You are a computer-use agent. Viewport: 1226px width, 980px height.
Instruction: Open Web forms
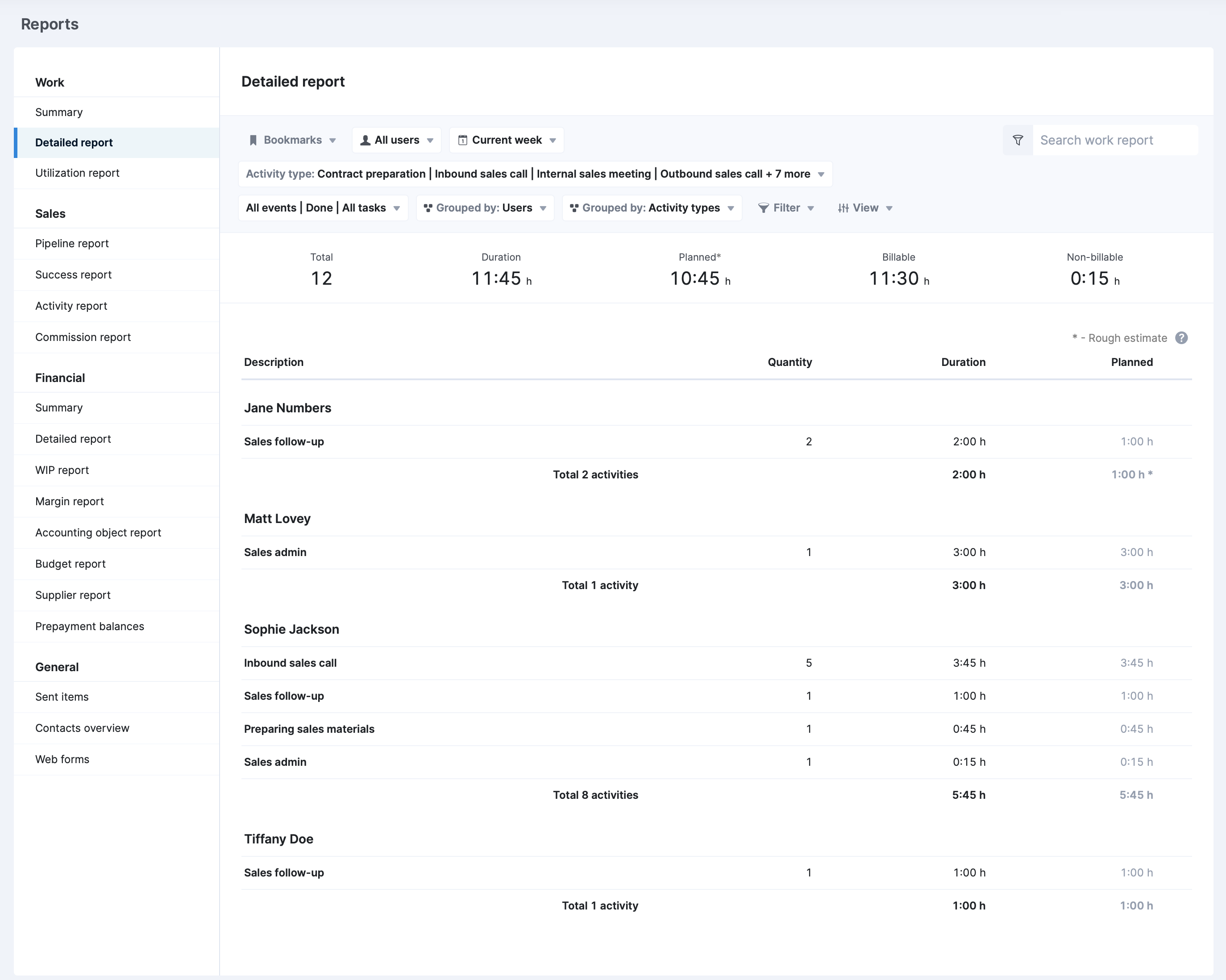click(116, 760)
